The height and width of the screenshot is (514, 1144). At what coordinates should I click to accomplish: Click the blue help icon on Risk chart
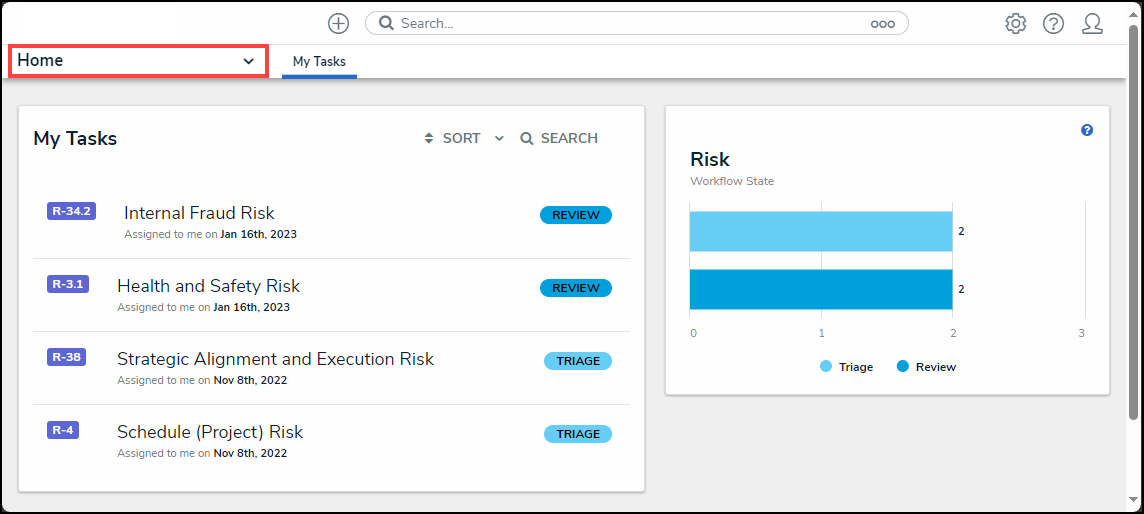(1087, 130)
